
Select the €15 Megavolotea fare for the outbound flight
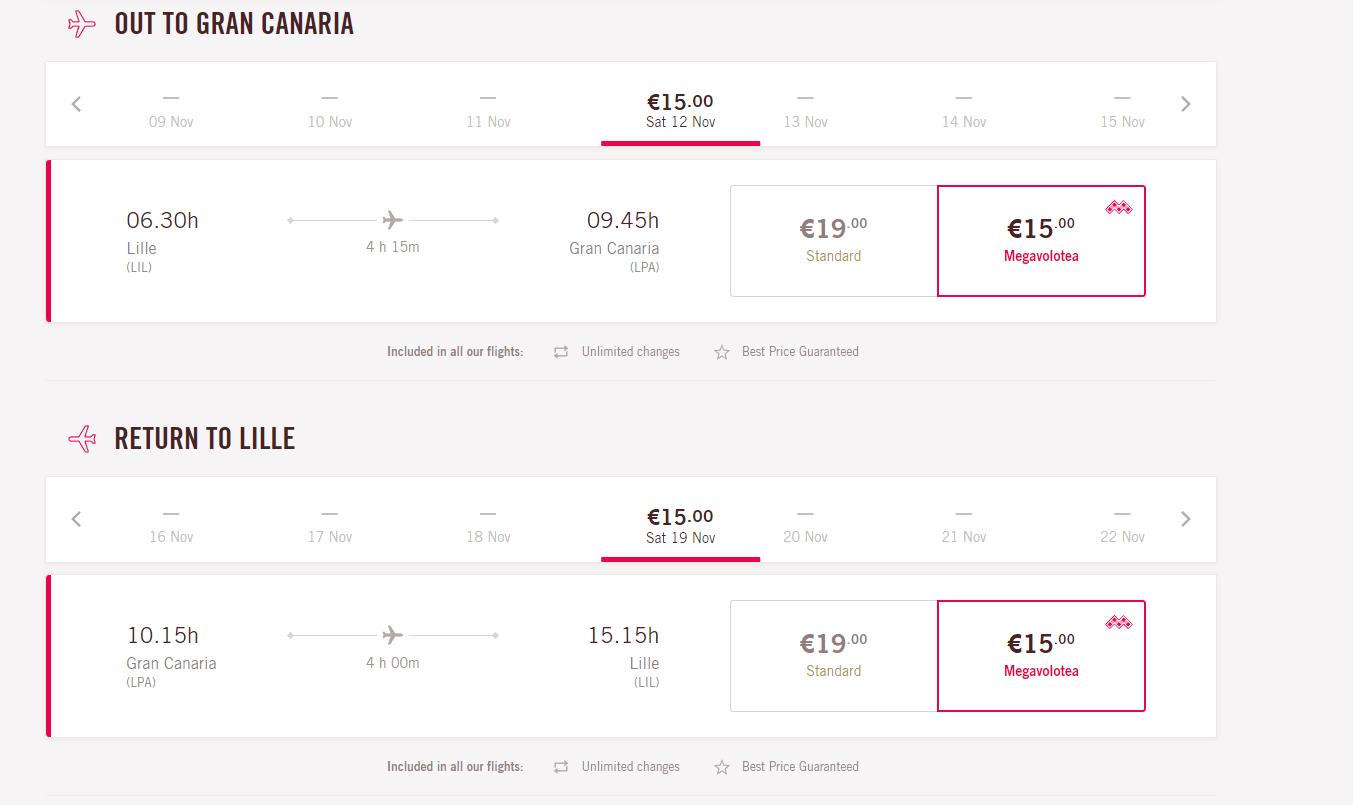(1041, 241)
